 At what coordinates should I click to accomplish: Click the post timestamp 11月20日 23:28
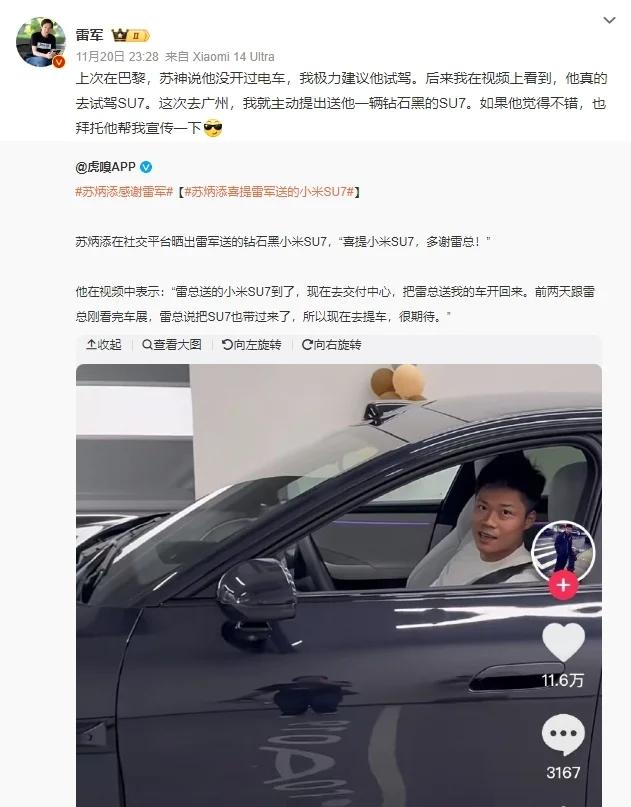tap(117, 57)
